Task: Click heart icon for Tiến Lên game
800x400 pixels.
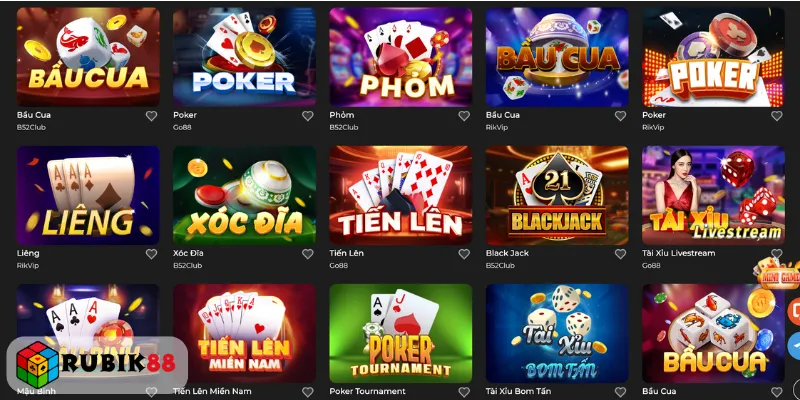Action: click(x=464, y=254)
